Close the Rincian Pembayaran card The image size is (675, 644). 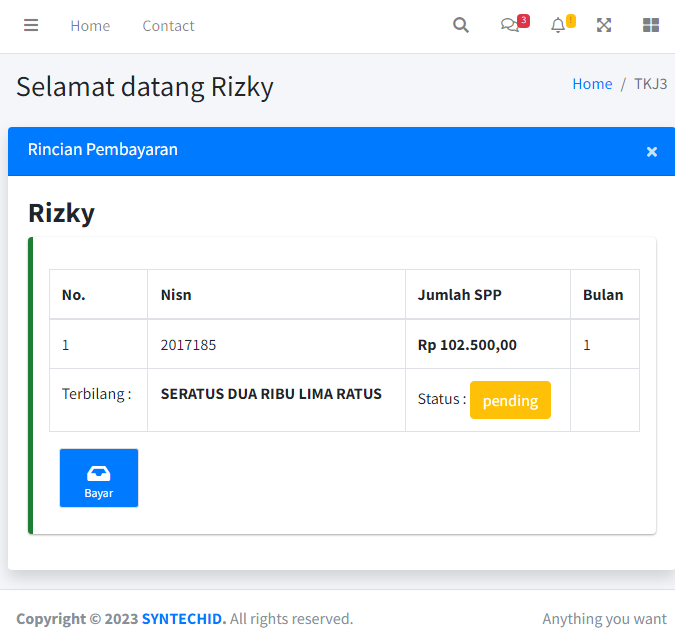tap(652, 152)
